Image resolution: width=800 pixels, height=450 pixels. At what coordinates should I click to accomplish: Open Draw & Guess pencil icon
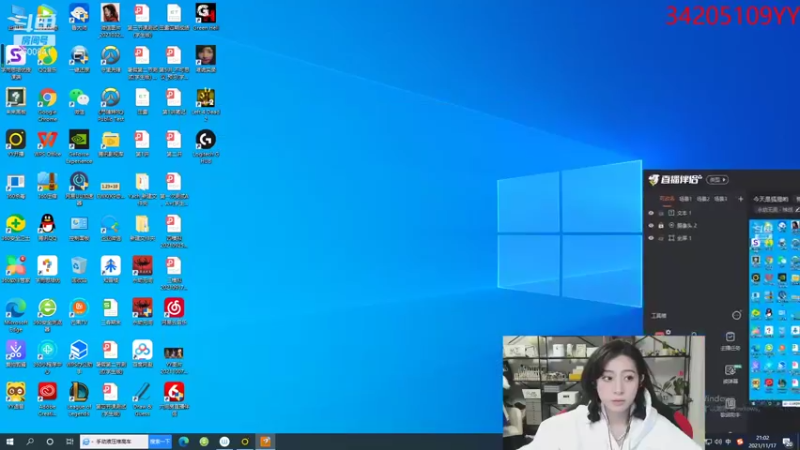(x=142, y=391)
